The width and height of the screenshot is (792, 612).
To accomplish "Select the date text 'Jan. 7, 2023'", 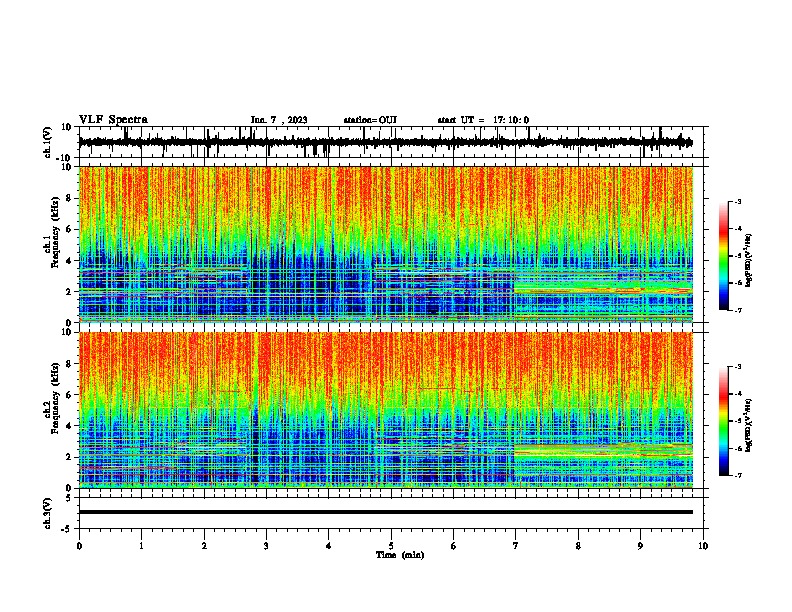I will pyautogui.click(x=279, y=120).
